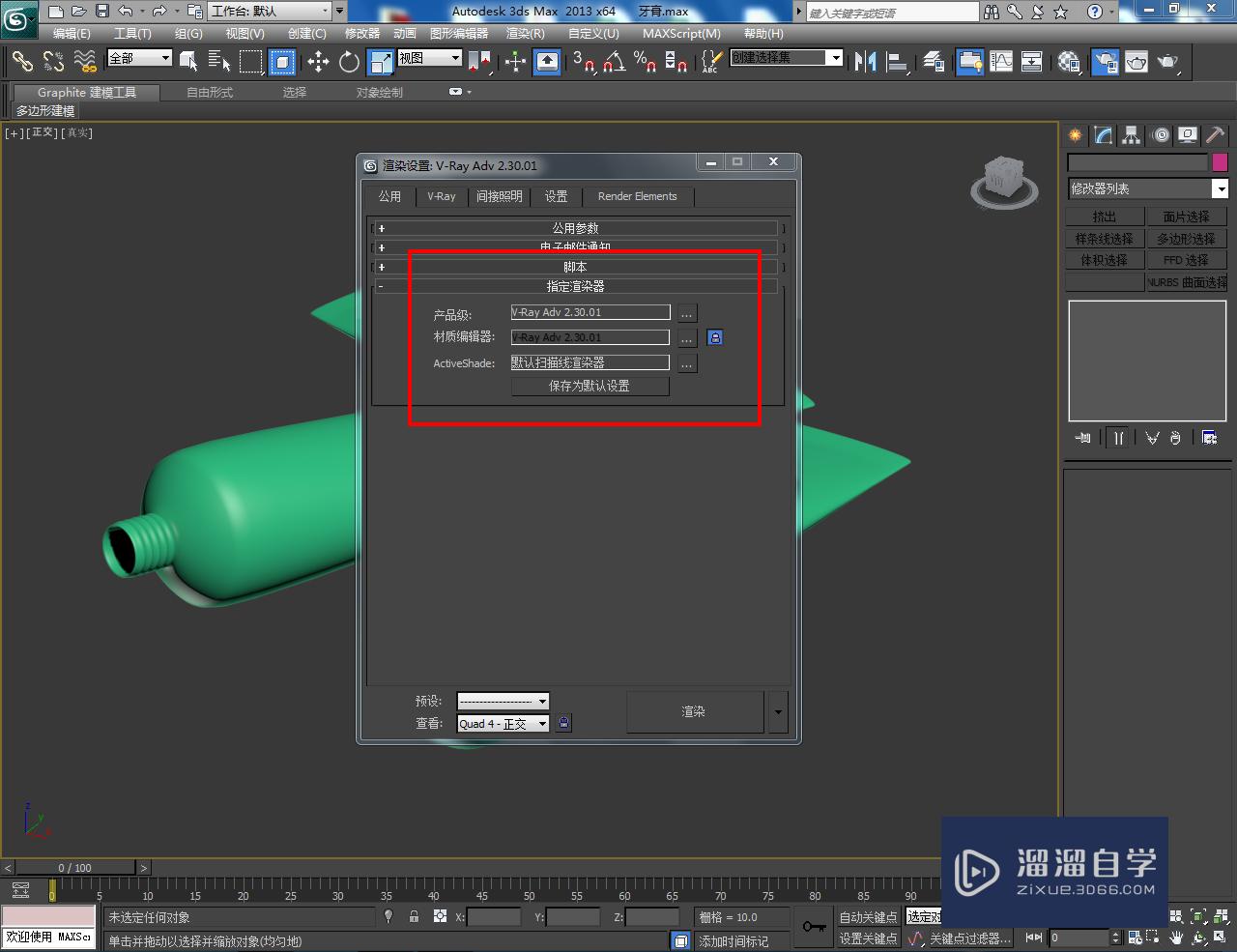Image resolution: width=1237 pixels, height=952 pixels.
Task: Open the Curve Editor from toolbar
Action: [1001, 62]
